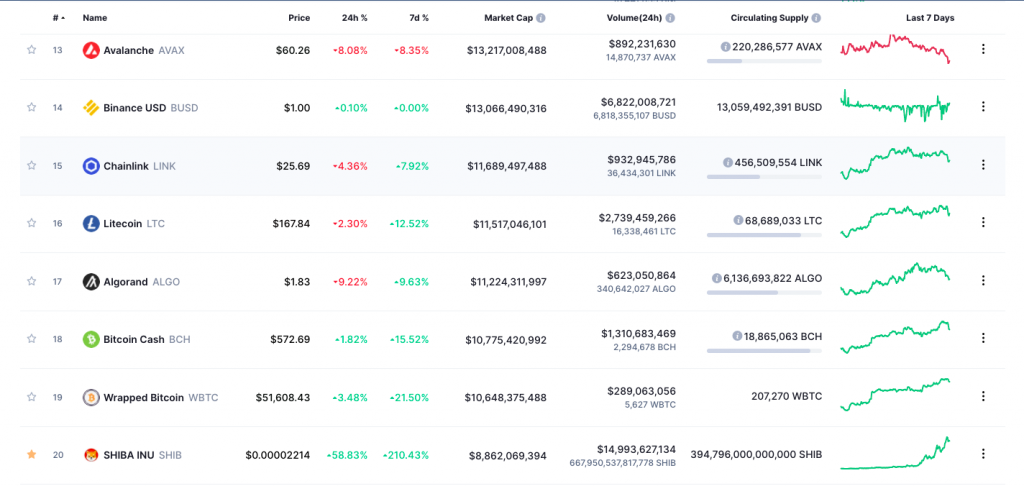Viewport: 1024px width, 486px height.
Task: Open the Litecoin row three-dot menu
Action: (983, 222)
